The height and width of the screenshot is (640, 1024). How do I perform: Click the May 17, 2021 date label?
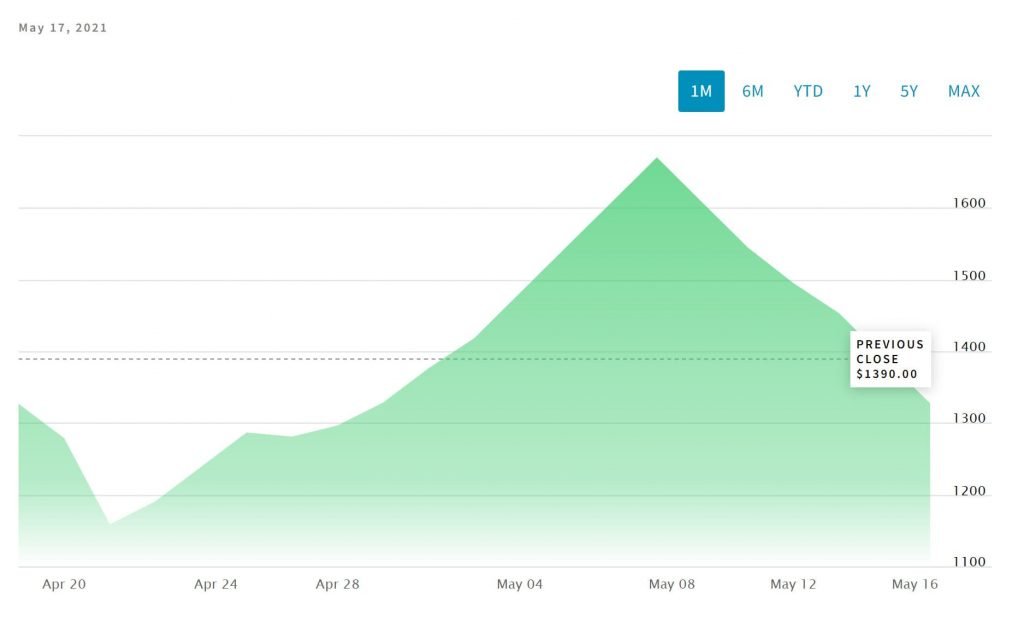coord(63,28)
